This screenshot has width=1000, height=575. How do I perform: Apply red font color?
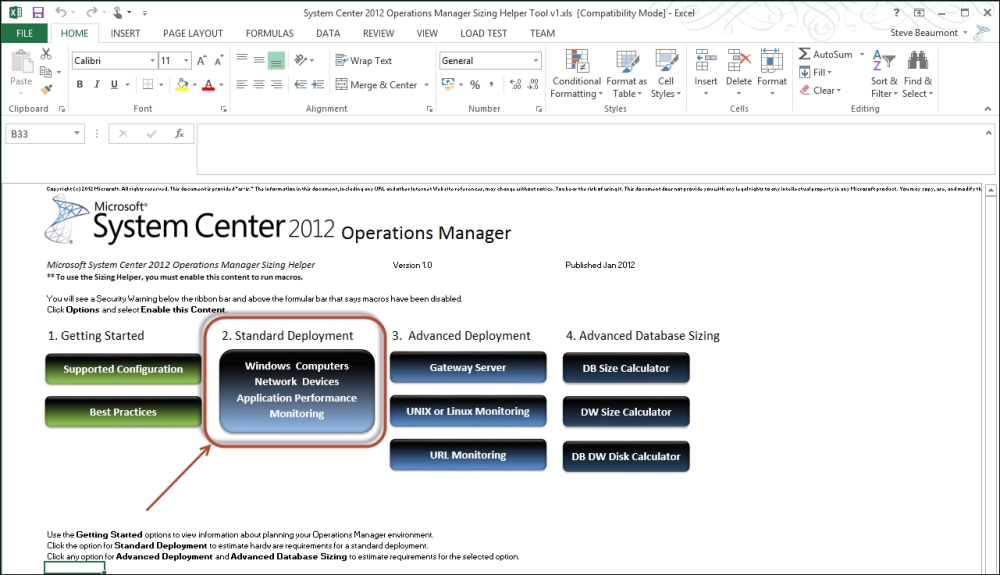(x=208, y=84)
